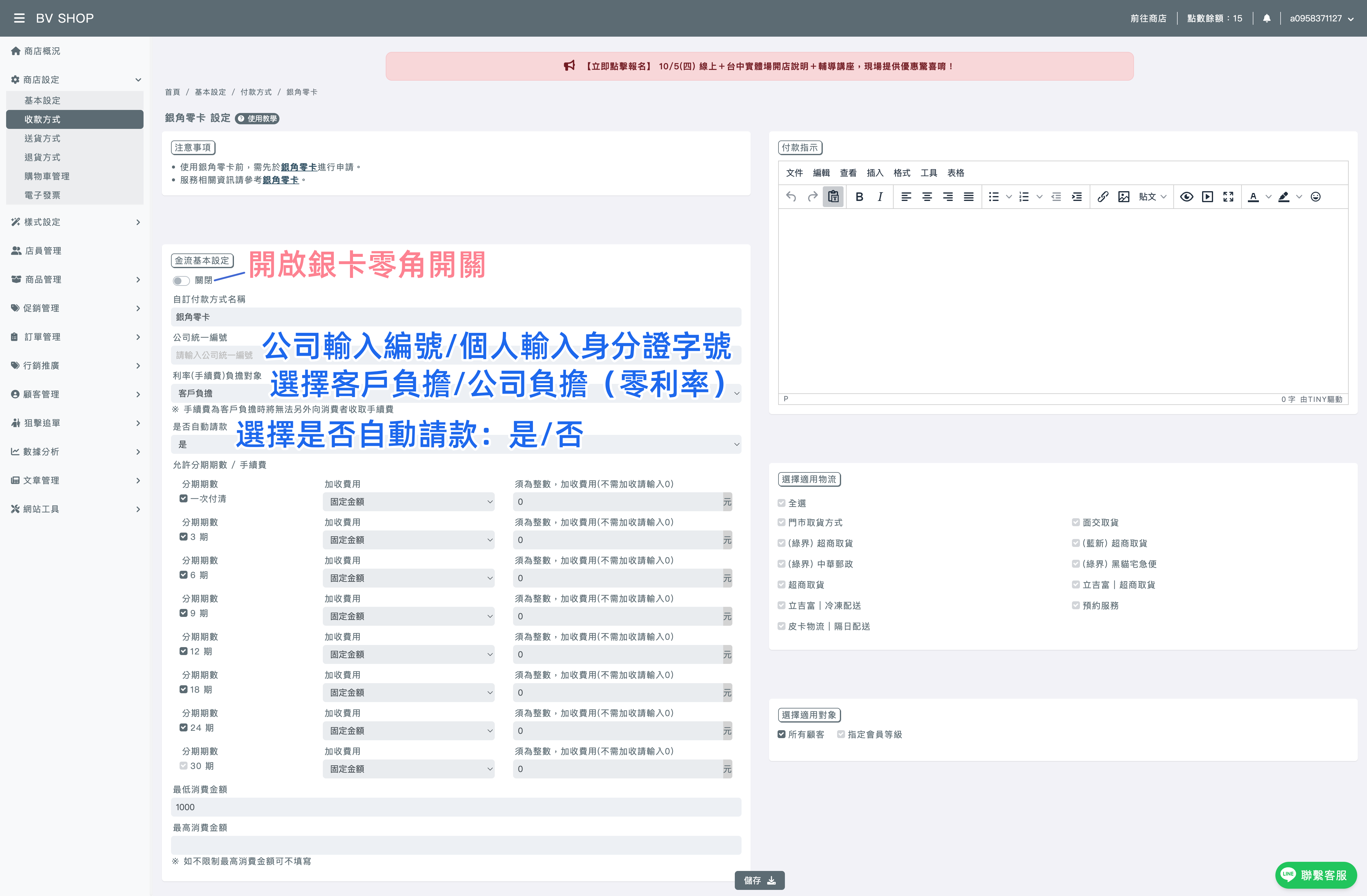Viewport: 1367px width, 896px height.
Task: Toggle editor fullscreen mode
Action: click(x=1229, y=197)
